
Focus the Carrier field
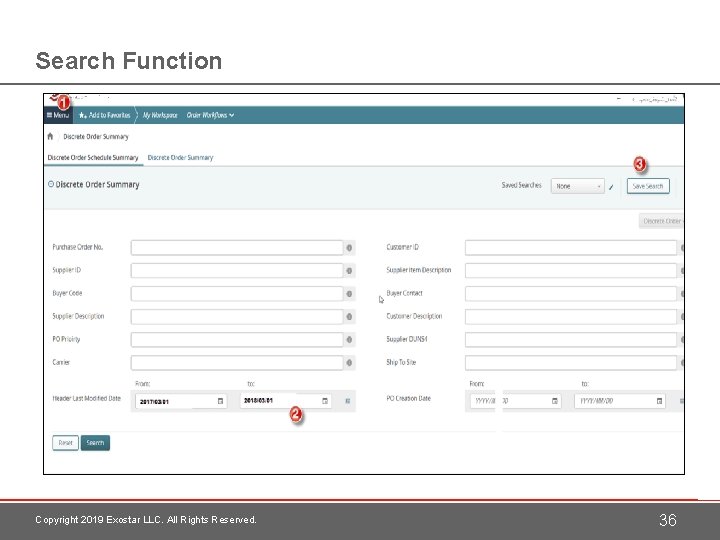pos(237,363)
